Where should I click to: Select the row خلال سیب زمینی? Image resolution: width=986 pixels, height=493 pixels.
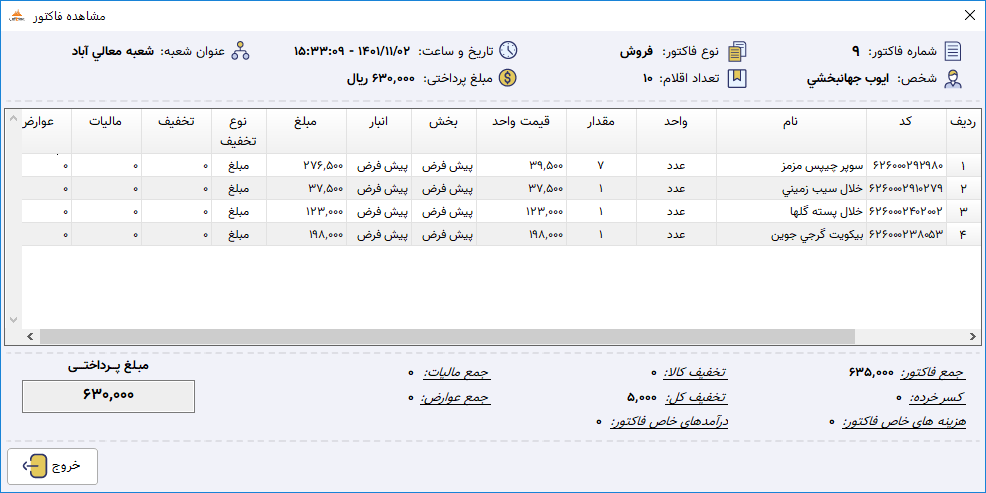[x=501, y=188]
